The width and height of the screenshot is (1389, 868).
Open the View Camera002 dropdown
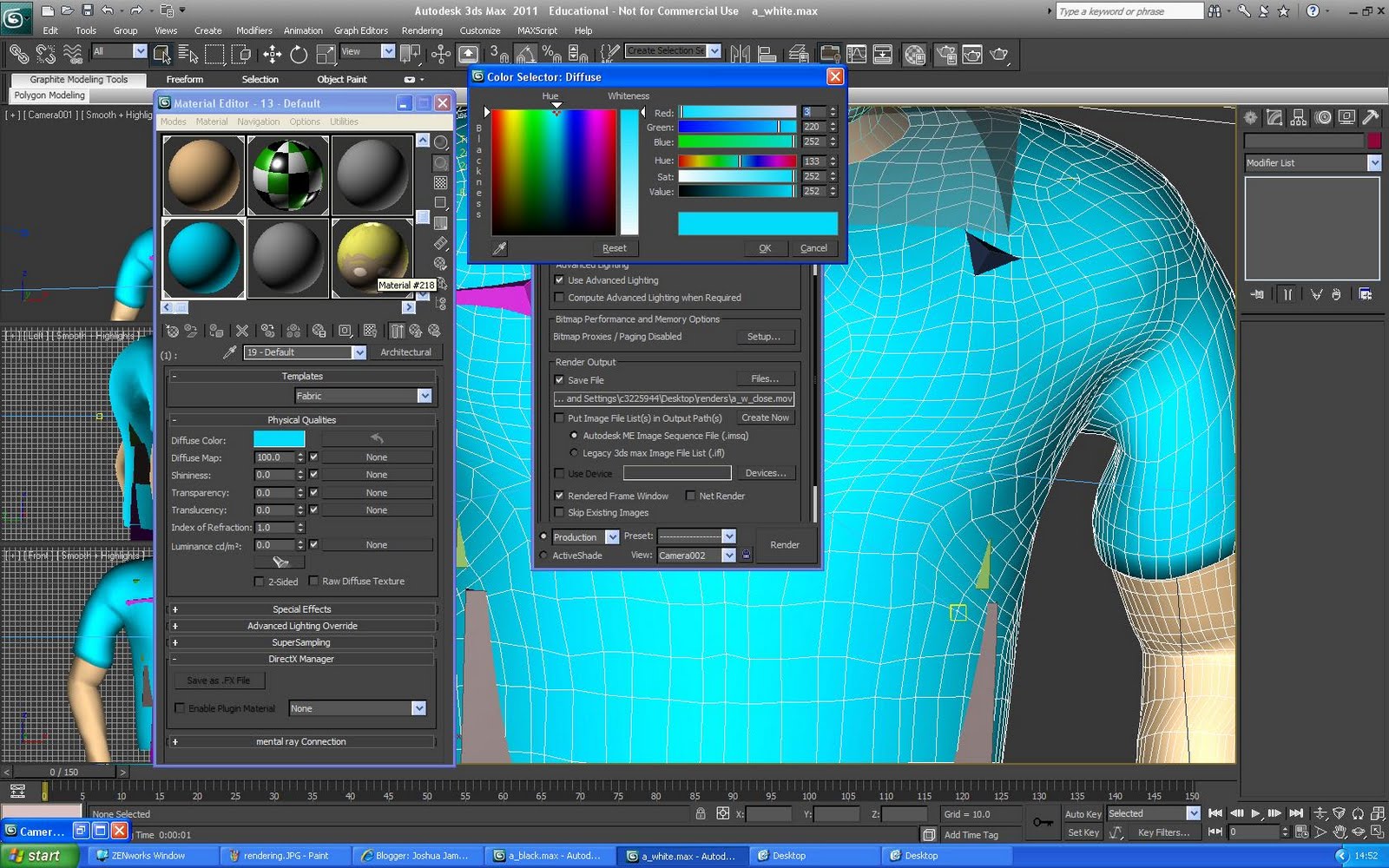tap(729, 555)
